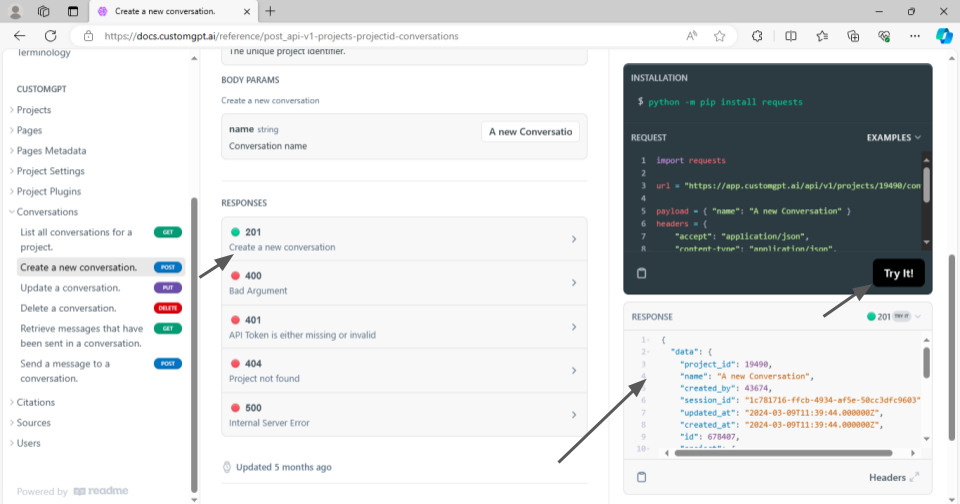Copy the response body
Image resolution: width=960 pixels, height=504 pixels.
641,477
